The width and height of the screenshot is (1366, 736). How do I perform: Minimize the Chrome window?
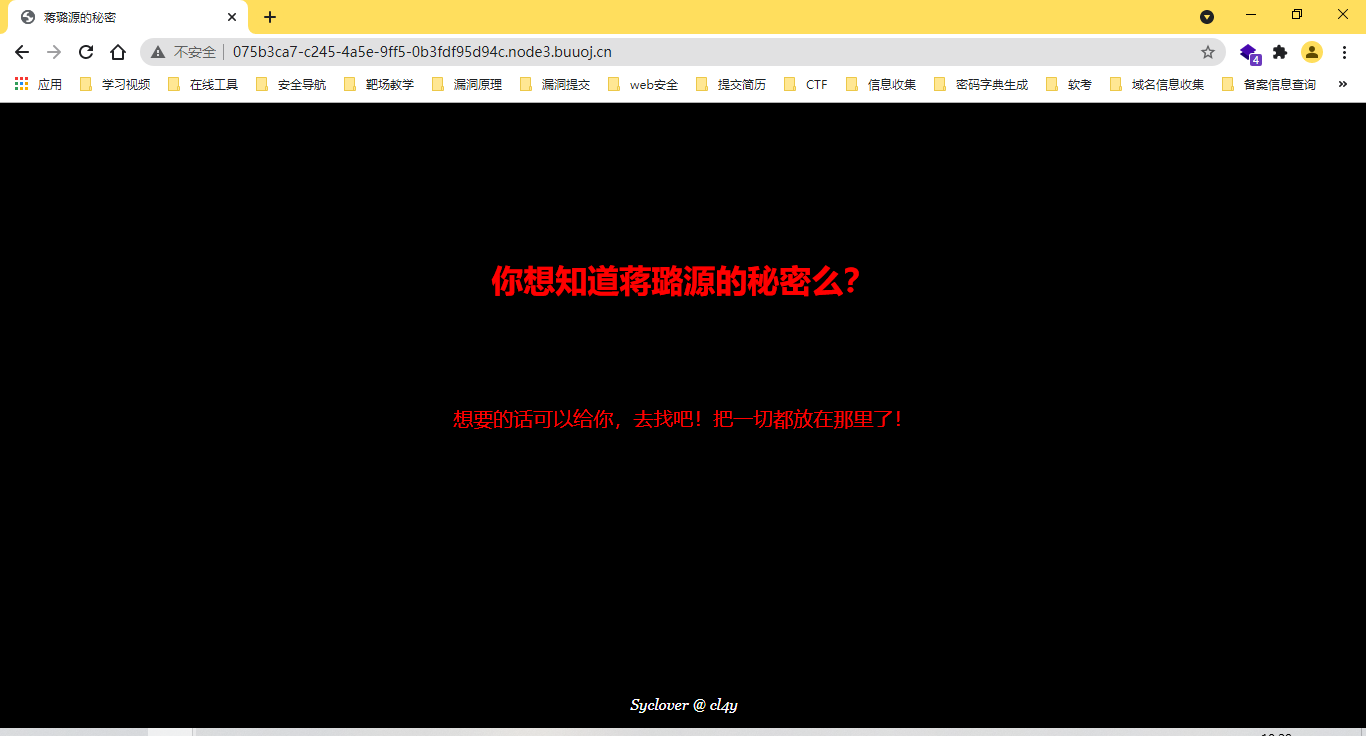pos(1251,15)
